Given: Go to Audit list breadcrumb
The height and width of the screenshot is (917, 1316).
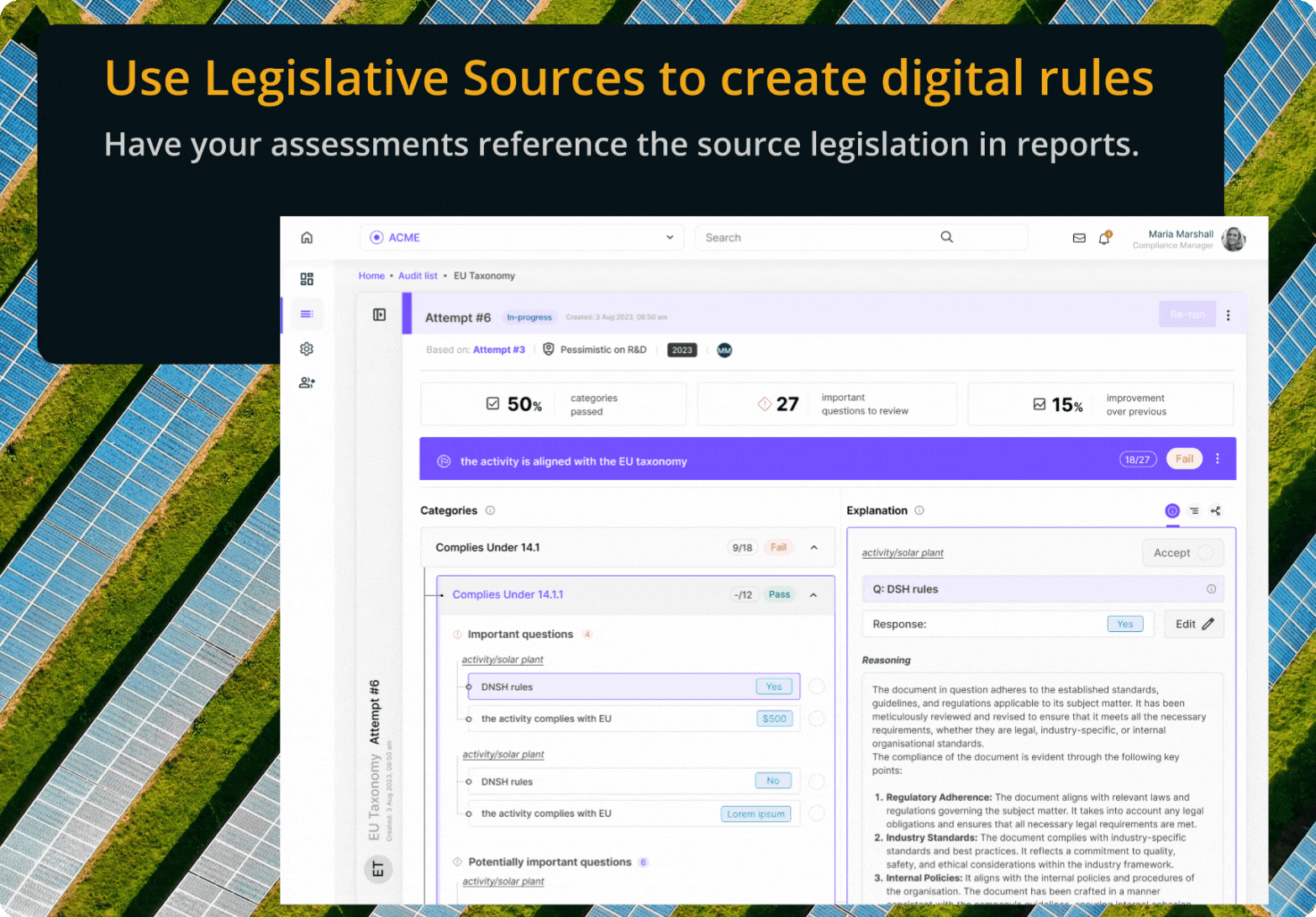Looking at the screenshot, I should 418,276.
